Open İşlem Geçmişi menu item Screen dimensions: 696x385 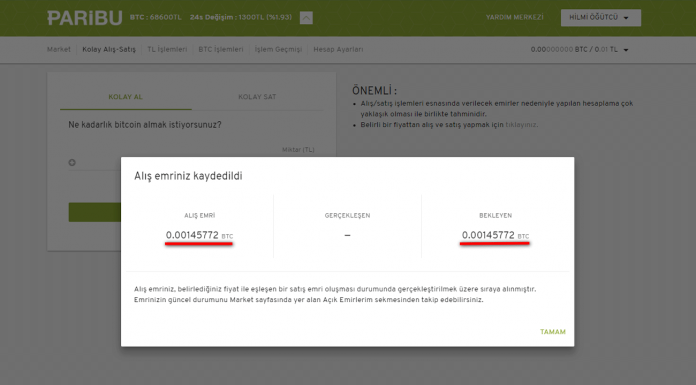278,49
